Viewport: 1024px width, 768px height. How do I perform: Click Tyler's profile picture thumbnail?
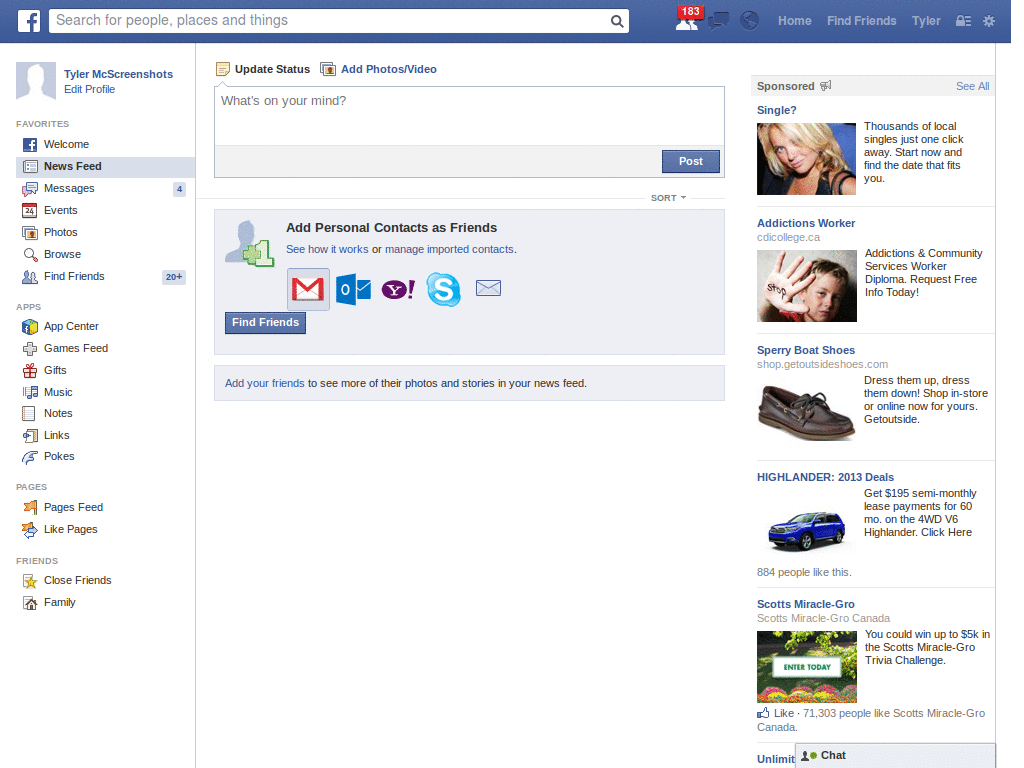[x=36, y=81]
